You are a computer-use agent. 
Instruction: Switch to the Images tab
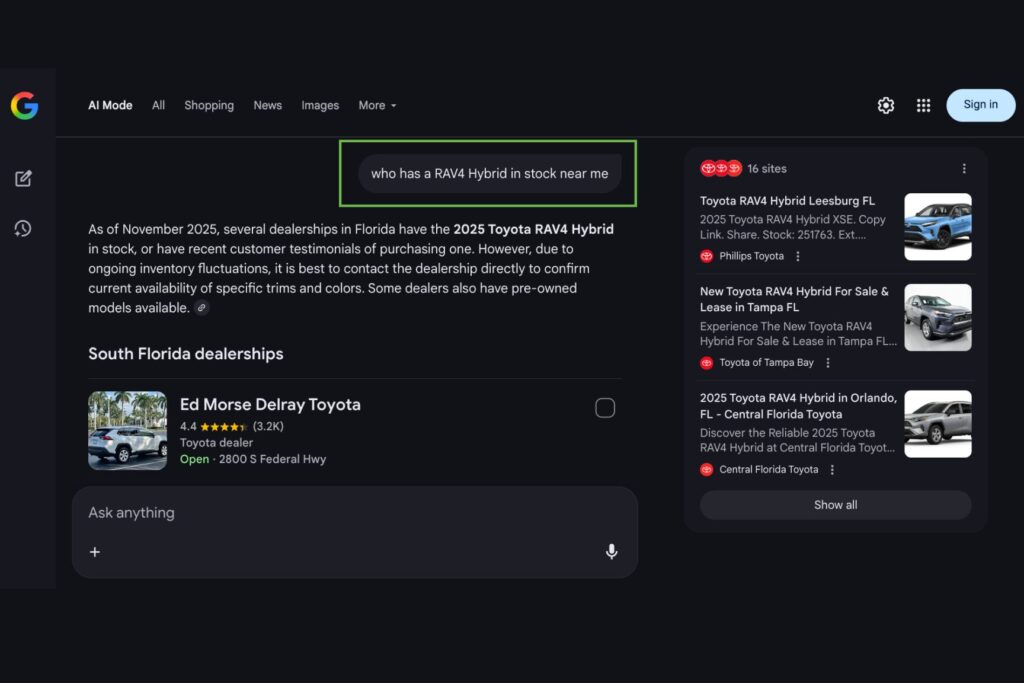pyautogui.click(x=320, y=105)
